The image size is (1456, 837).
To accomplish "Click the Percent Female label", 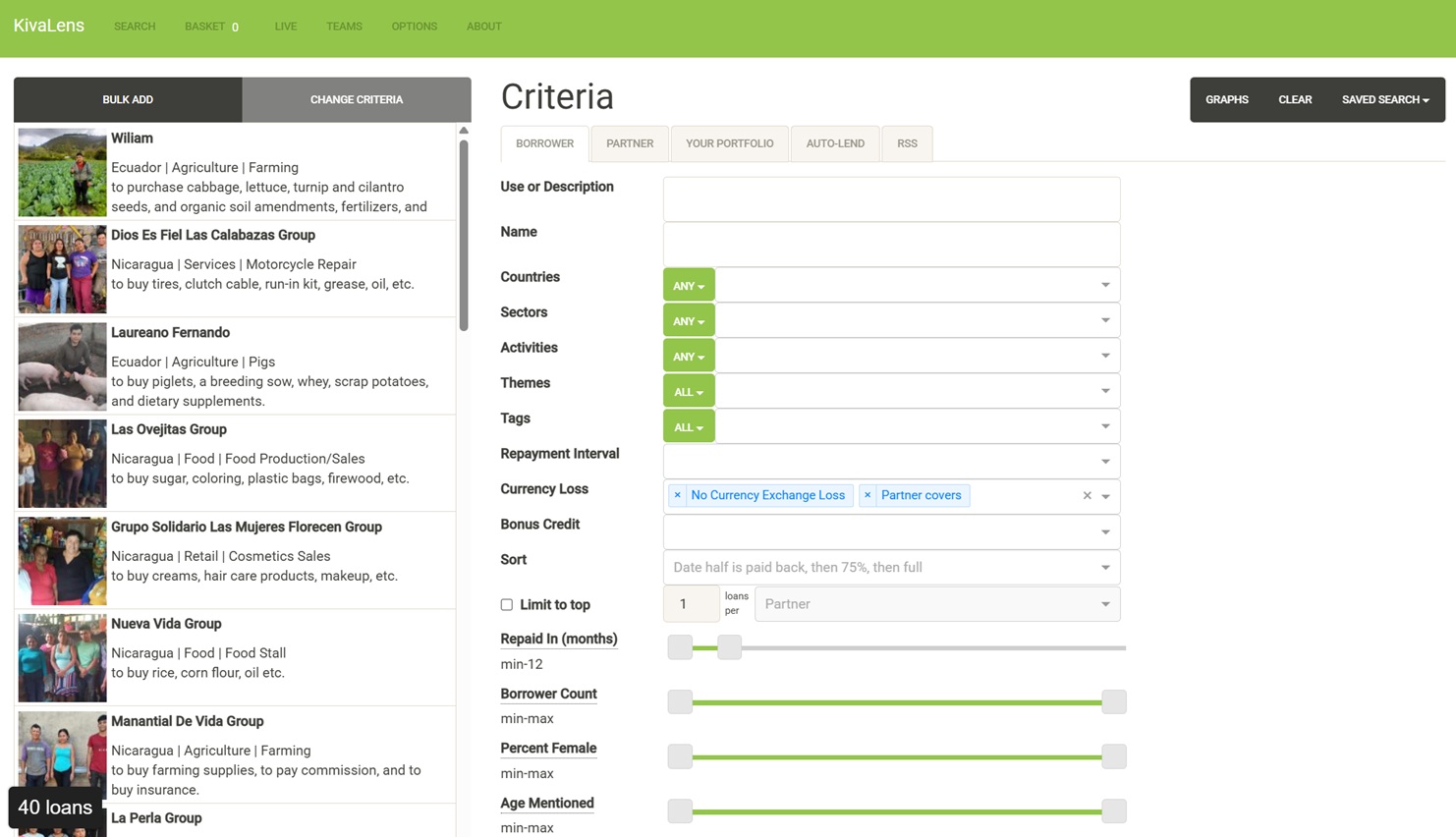I will 548,749.
